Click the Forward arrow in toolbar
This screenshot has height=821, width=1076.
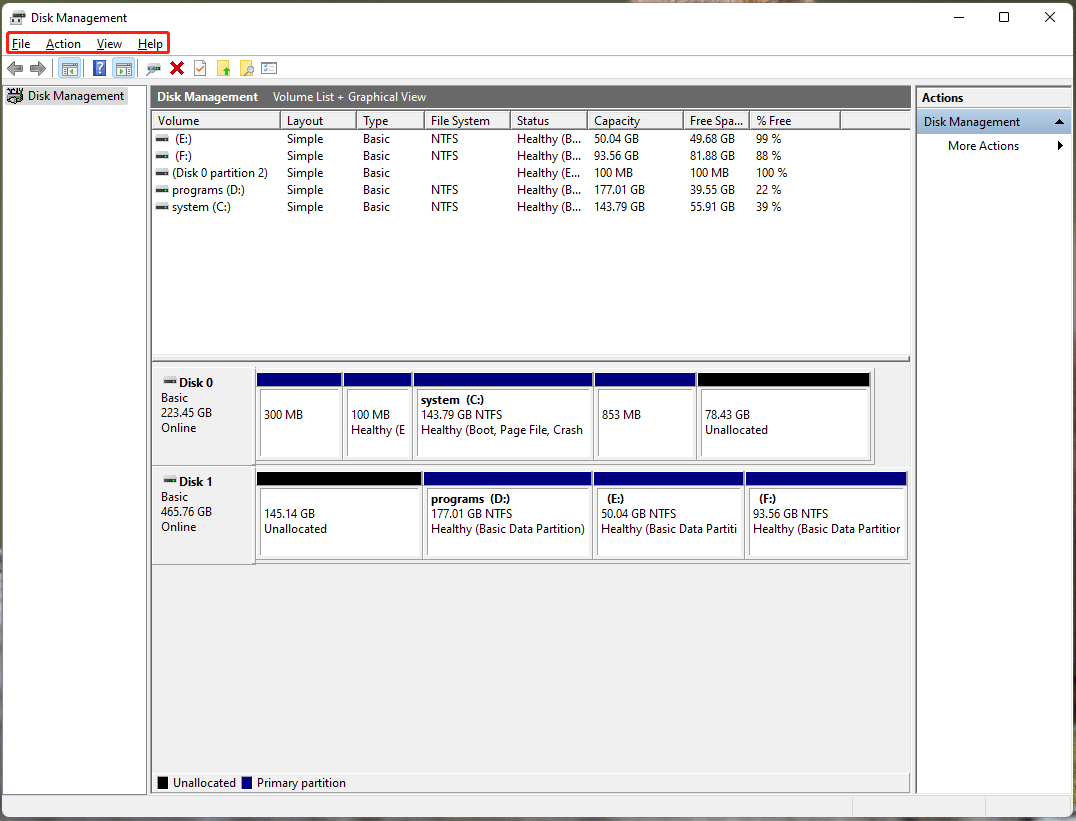[x=38, y=68]
